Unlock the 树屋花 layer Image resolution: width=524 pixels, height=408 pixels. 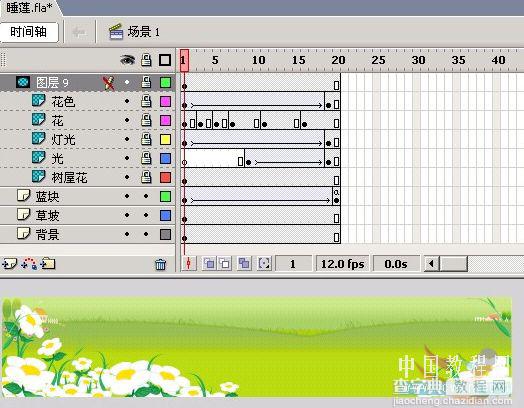(146, 177)
